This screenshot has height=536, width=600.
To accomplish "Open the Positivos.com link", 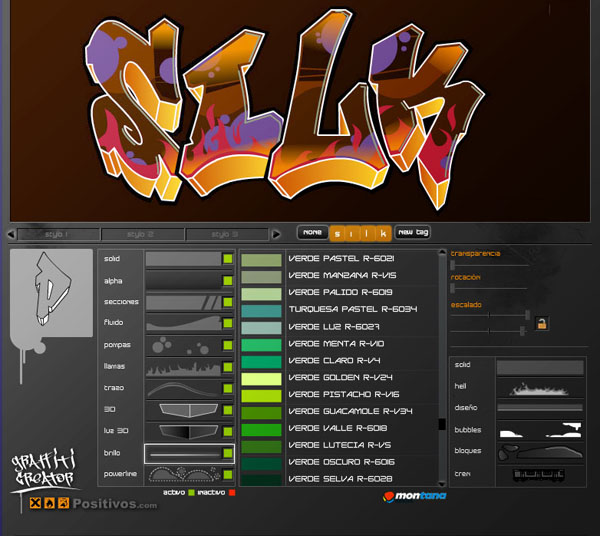I will pyautogui.click(x=115, y=504).
